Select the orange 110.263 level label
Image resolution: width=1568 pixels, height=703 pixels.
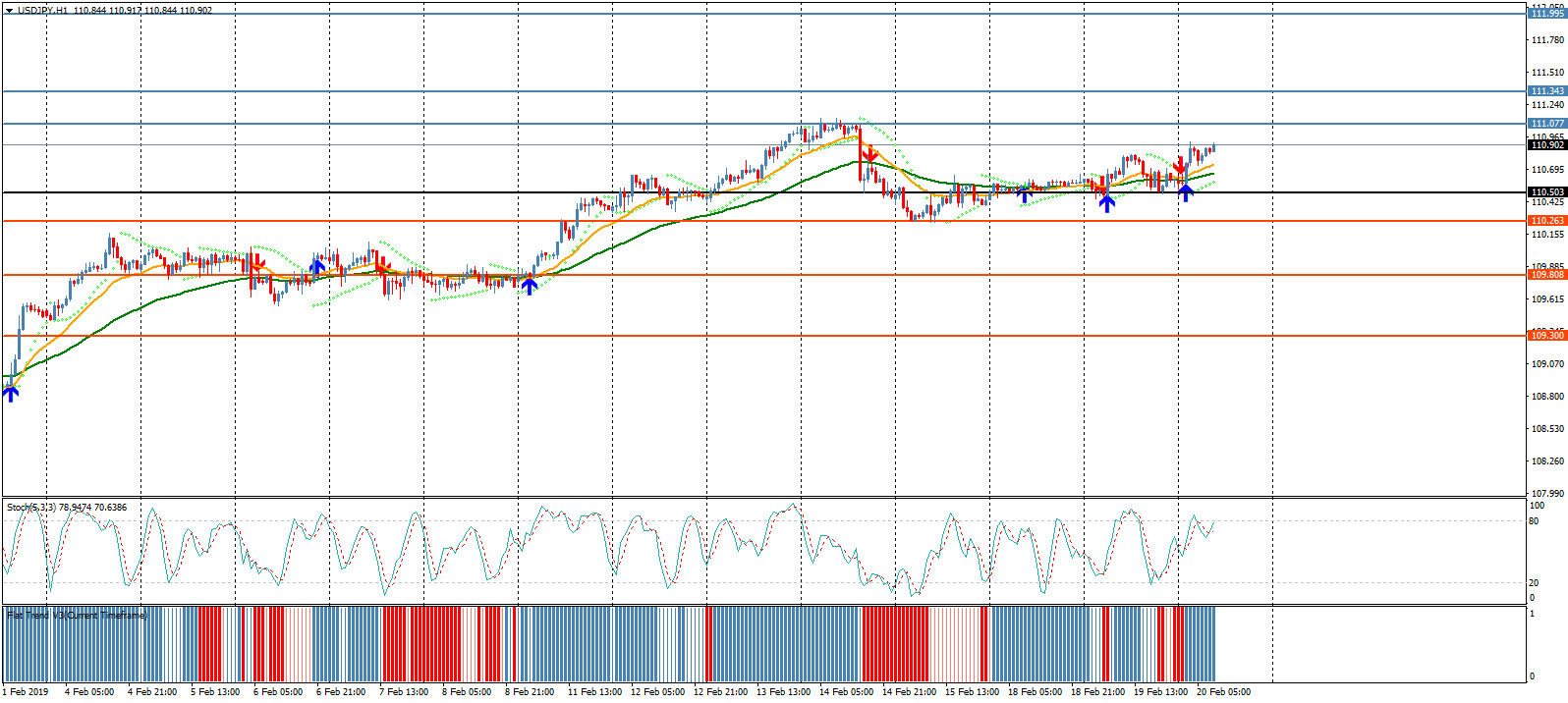point(1547,221)
